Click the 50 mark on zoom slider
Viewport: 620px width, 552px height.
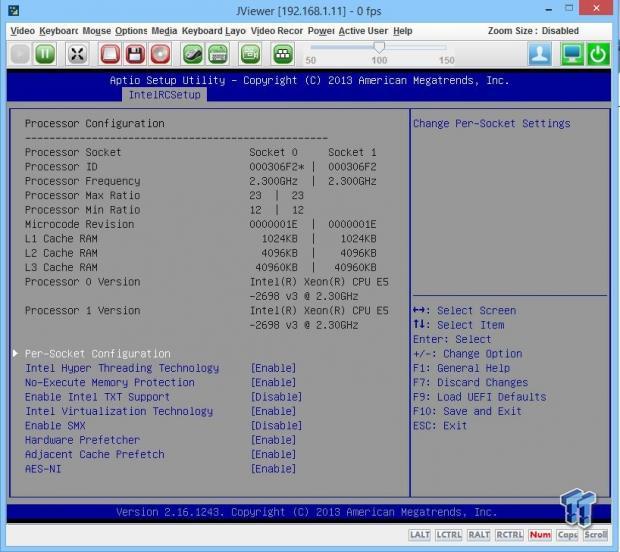(310, 60)
